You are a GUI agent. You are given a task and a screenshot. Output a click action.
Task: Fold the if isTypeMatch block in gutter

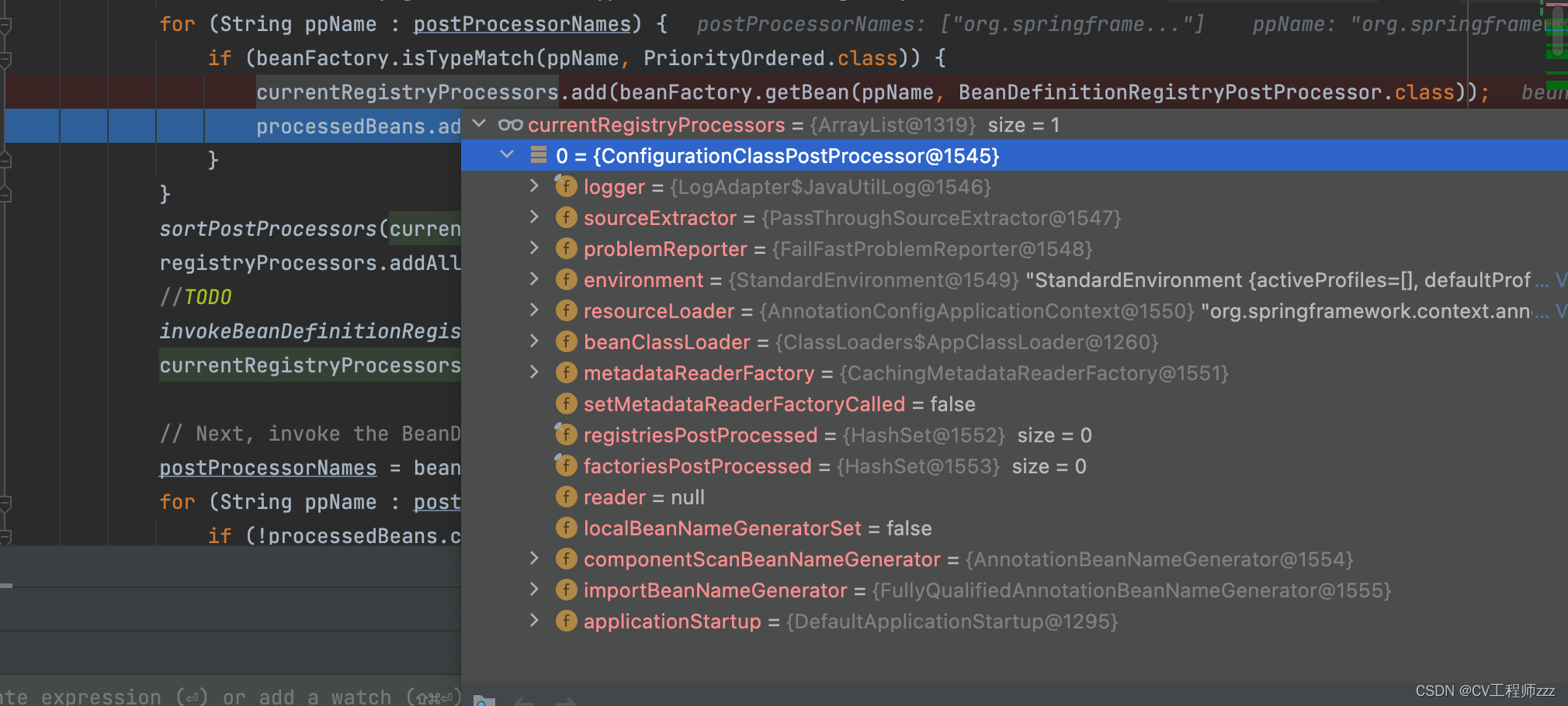pos(5,60)
